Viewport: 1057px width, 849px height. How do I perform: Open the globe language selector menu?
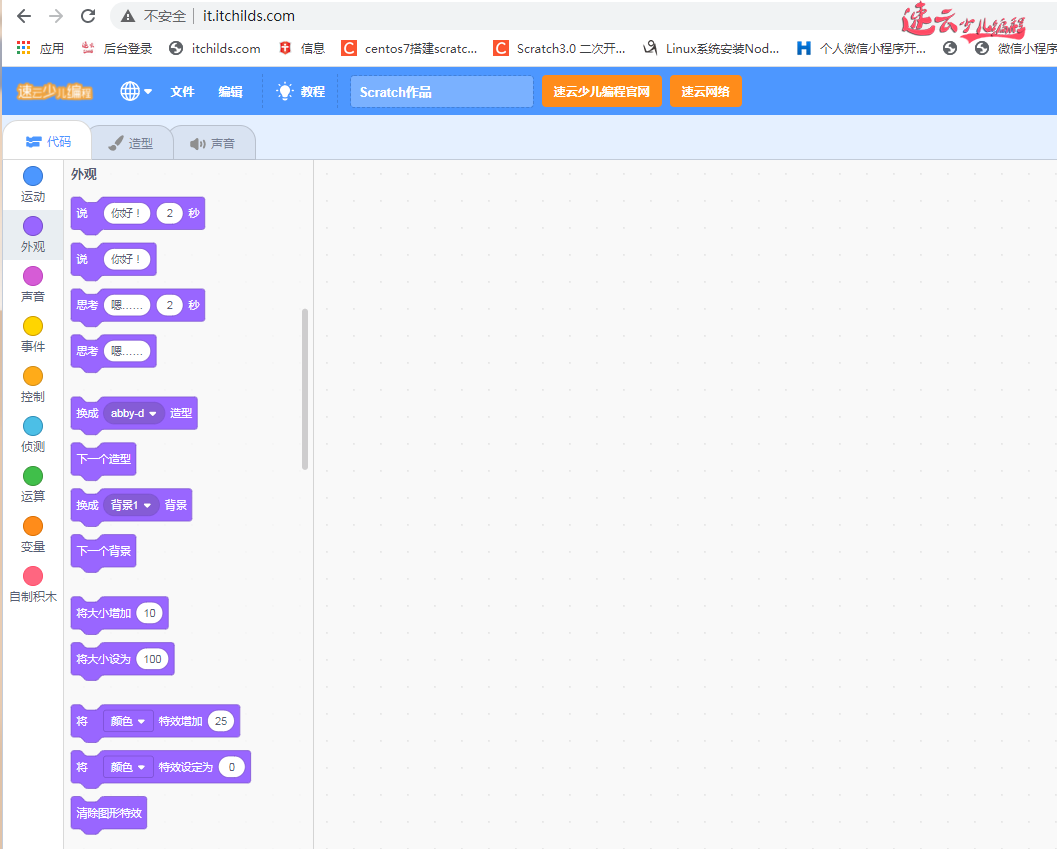pyautogui.click(x=136, y=91)
